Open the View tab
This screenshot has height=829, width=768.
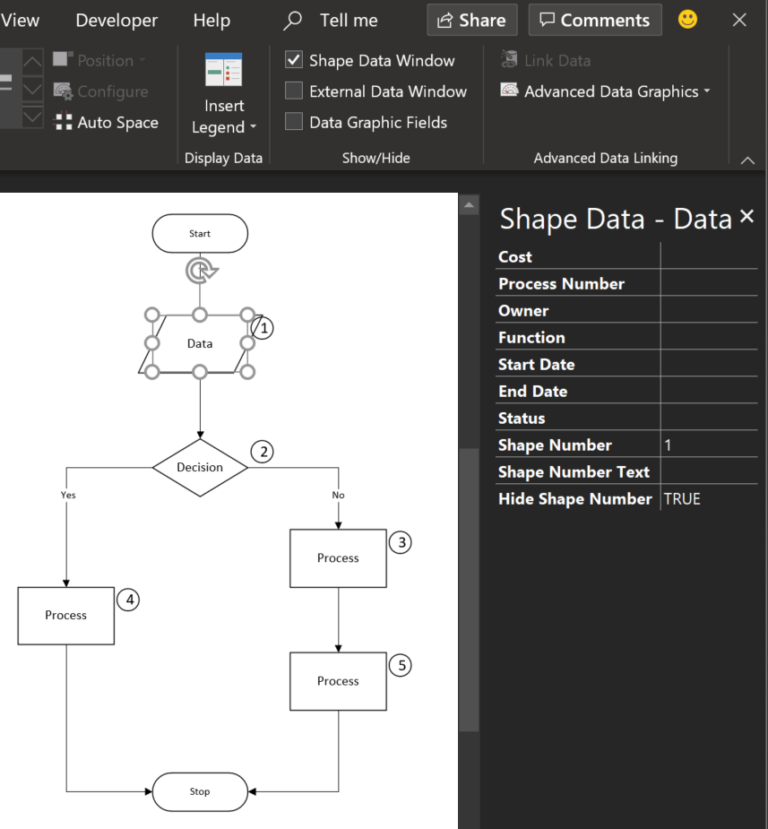click(x=20, y=20)
